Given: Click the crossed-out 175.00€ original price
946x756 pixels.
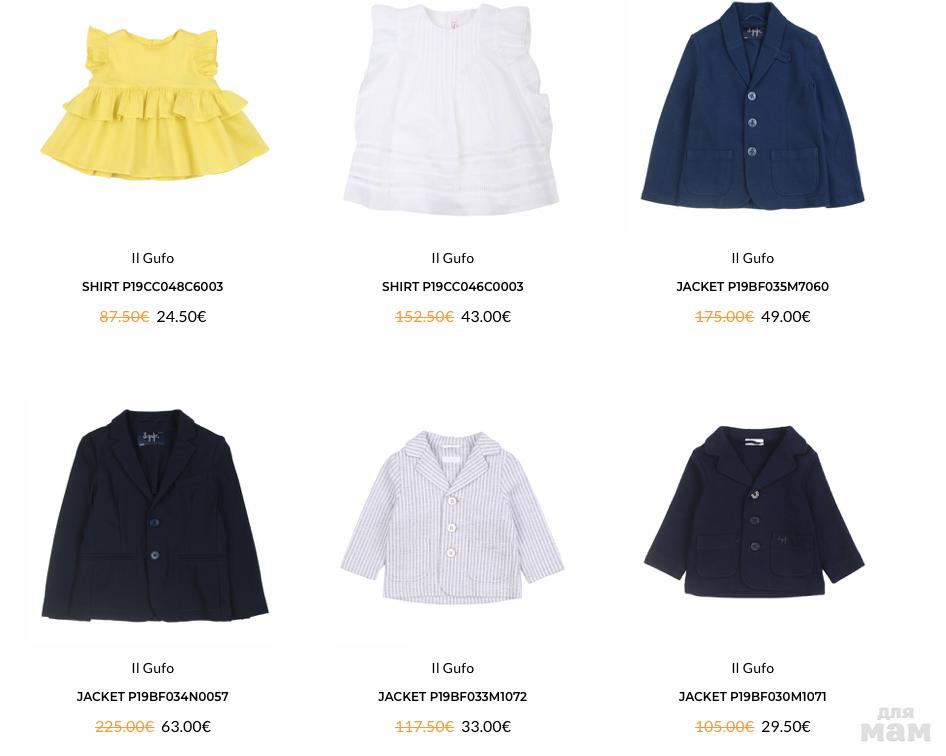Looking at the screenshot, I should [x=724, y=317].
